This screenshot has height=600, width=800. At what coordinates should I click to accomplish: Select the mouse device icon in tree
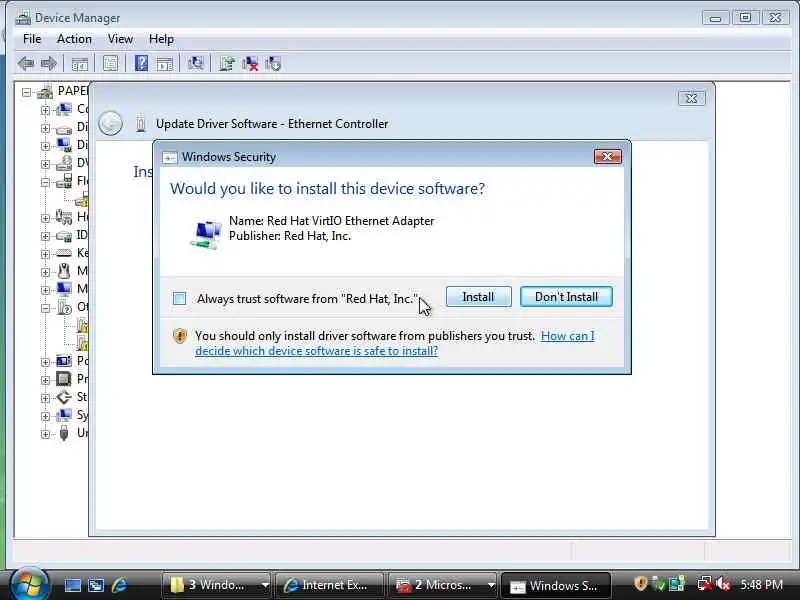tap(64, 271)
